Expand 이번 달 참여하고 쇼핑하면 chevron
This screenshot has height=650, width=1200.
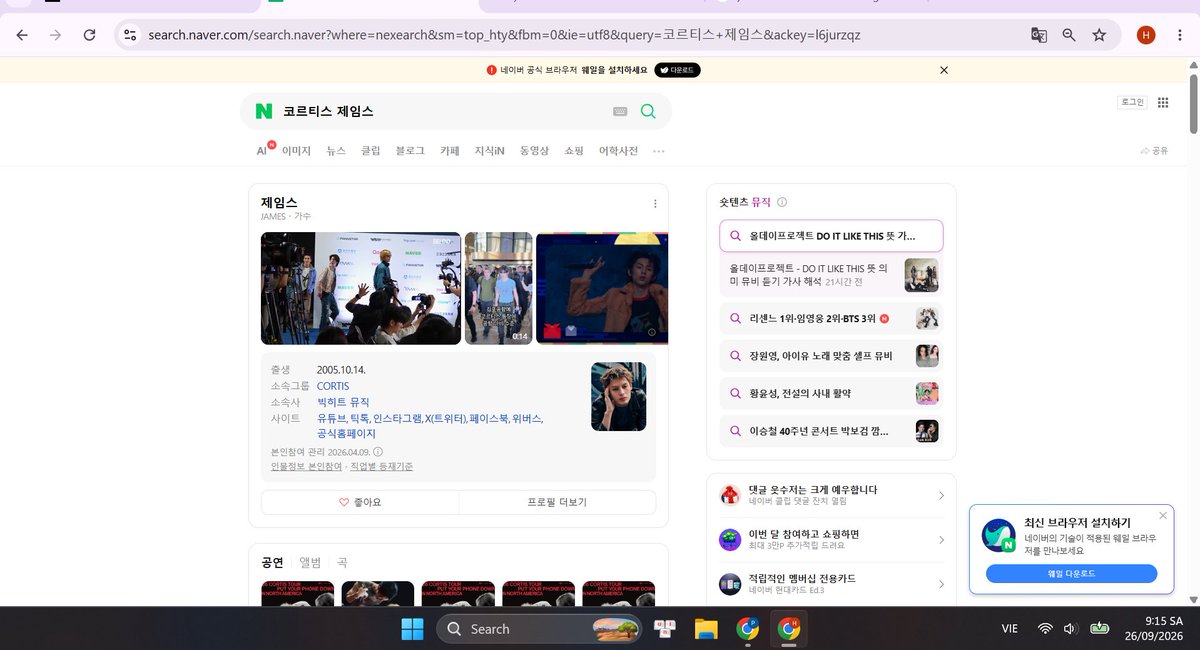(941, 540)
